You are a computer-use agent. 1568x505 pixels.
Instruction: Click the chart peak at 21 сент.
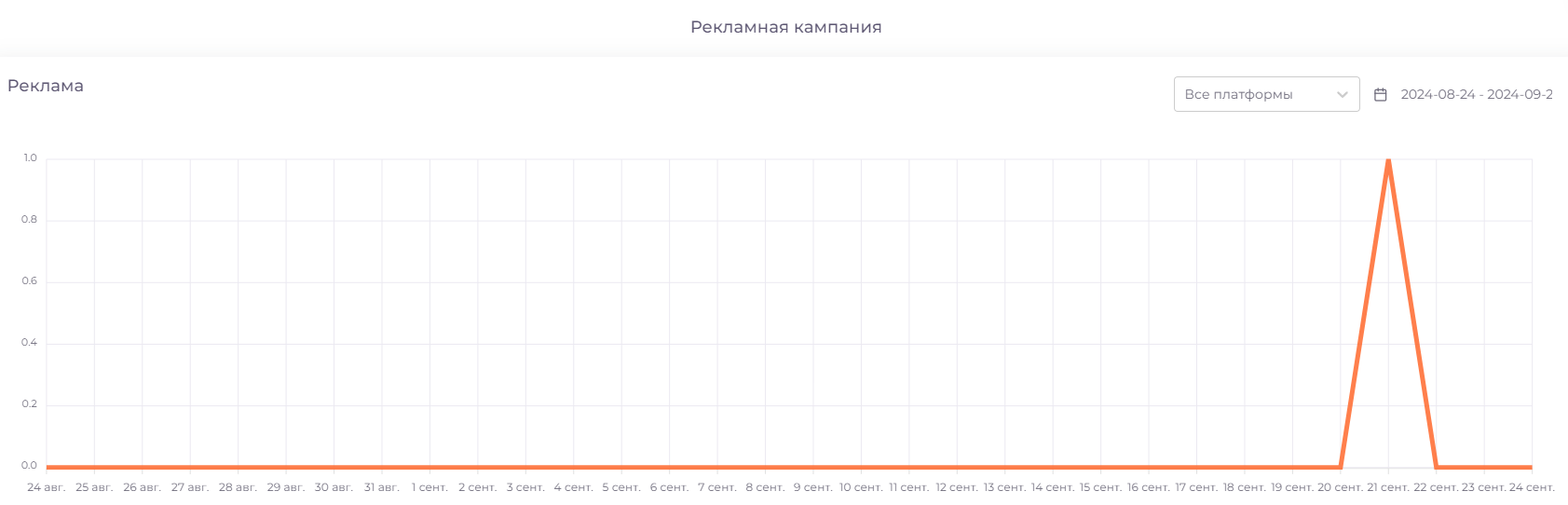click(1388, 160)
